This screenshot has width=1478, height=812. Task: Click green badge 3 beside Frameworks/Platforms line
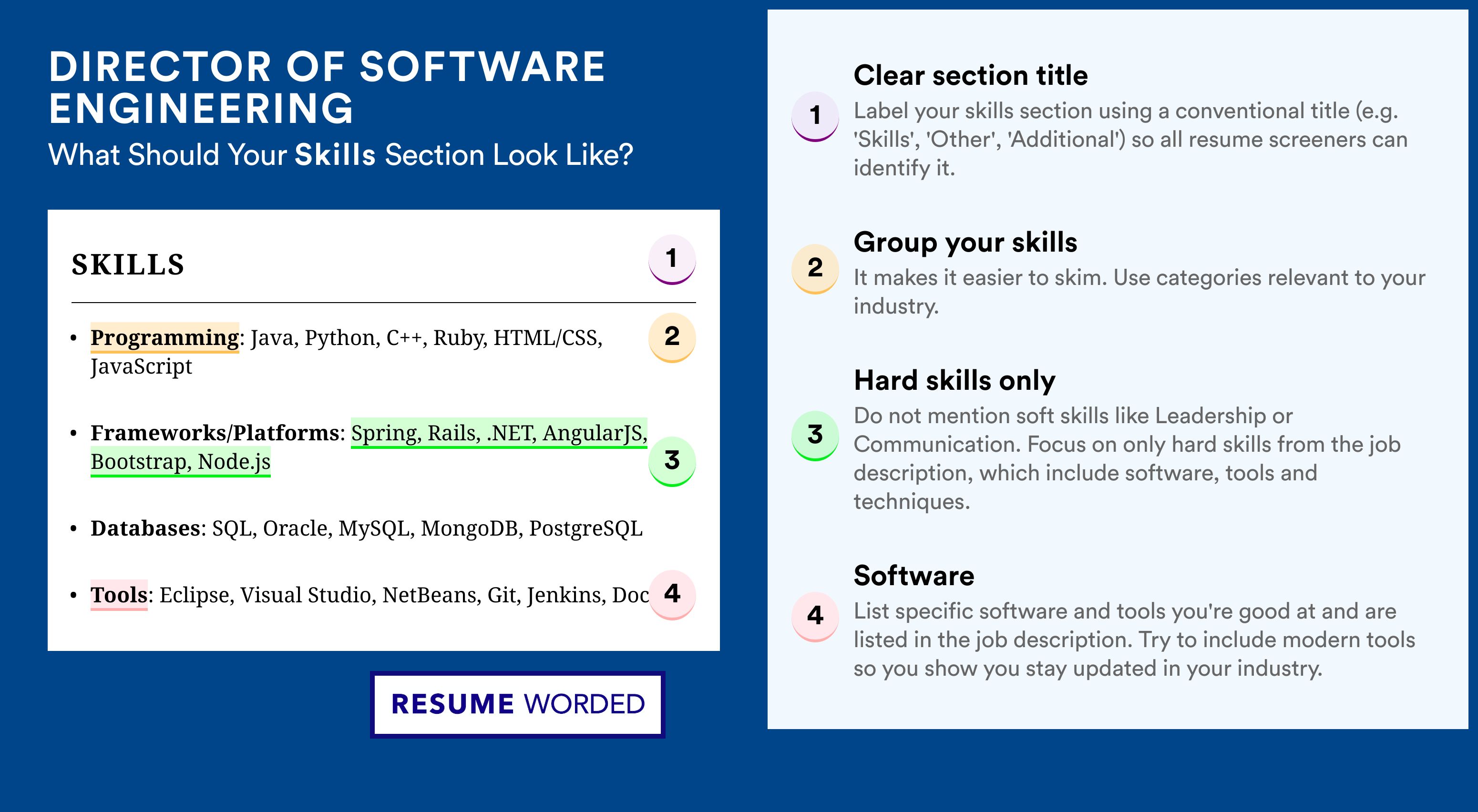(672, 461)
